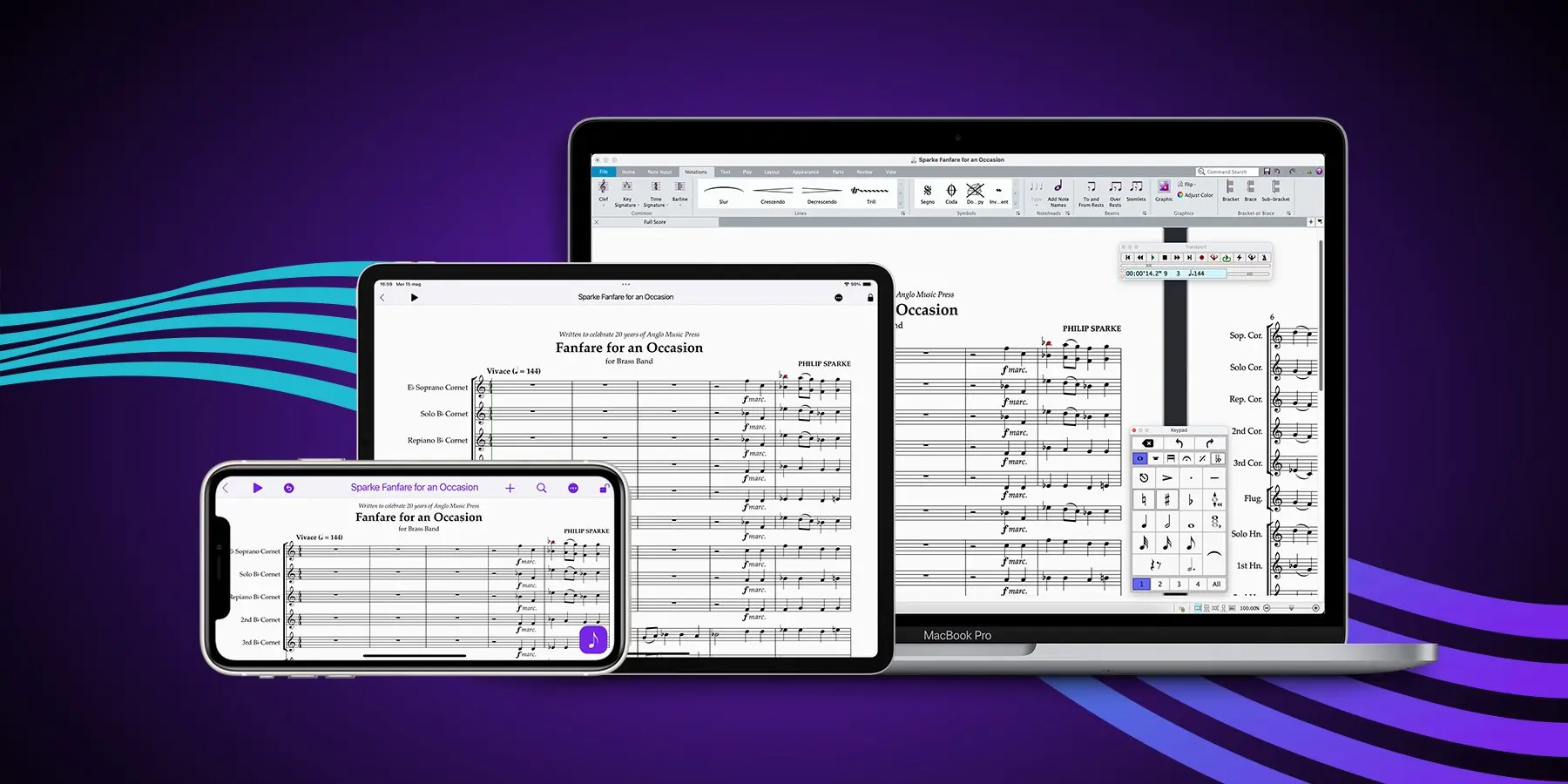Click the Adjust Color button
The height and width of the screenshot is (784, 1568).
(1196, 195)
